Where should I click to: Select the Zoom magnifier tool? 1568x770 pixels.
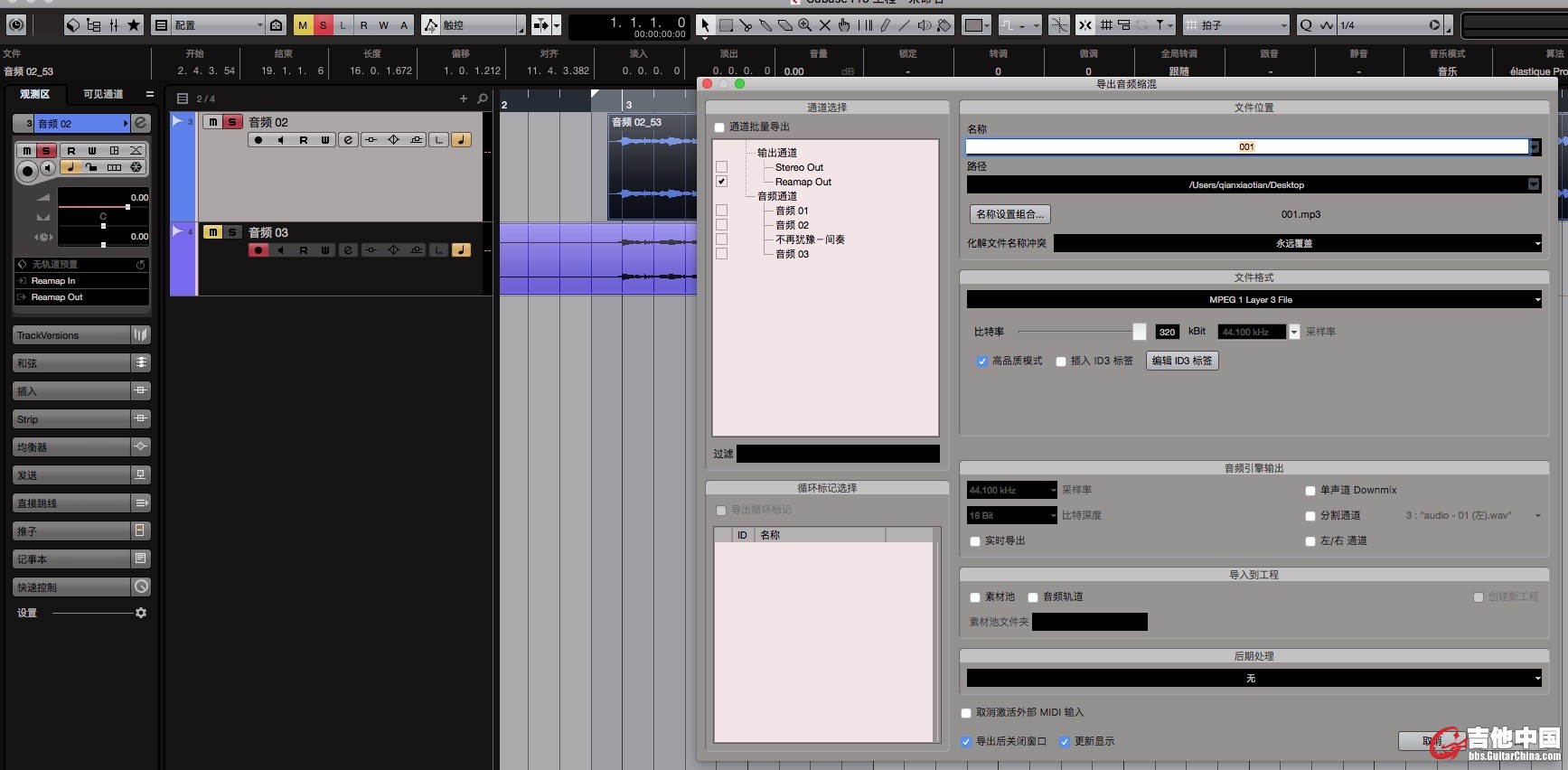804,25
